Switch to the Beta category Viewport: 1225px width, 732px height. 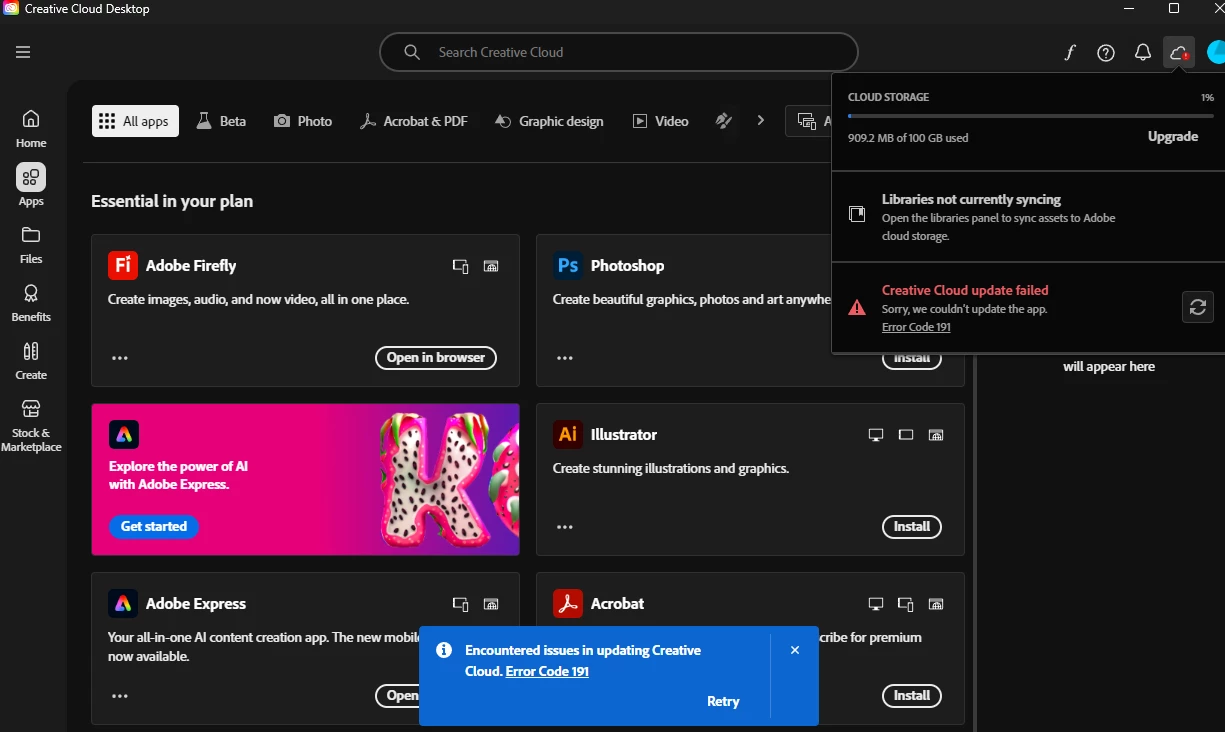tap(221, 121)
